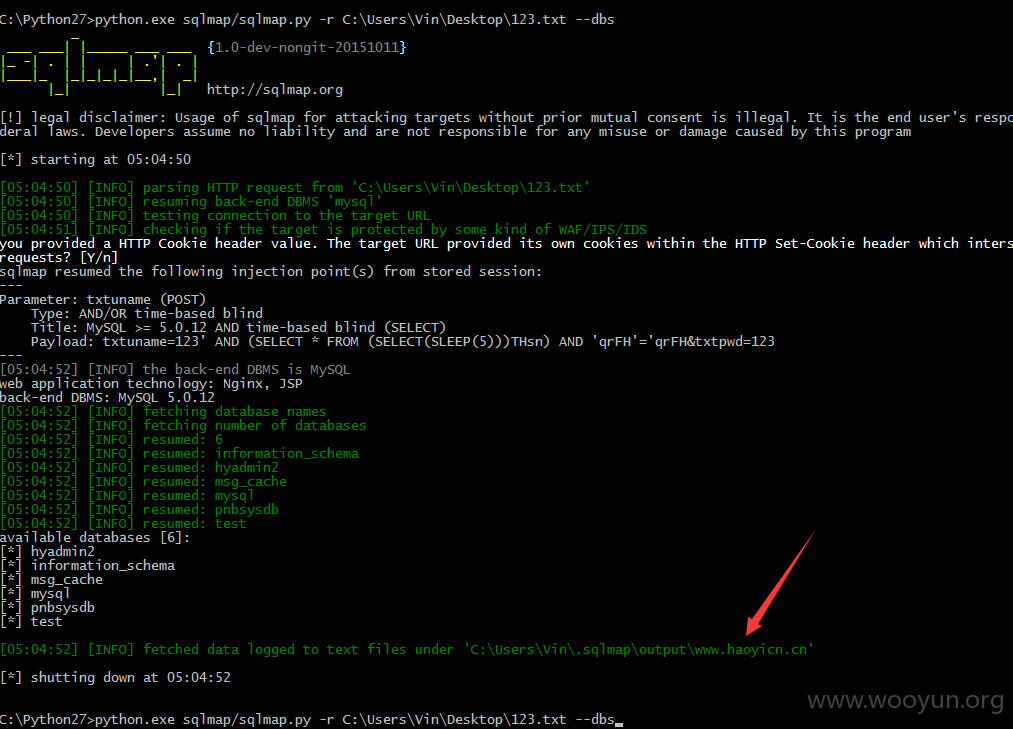
Task: Click the '[*] pnbsysdb' database entry
Action: (47, 608)
